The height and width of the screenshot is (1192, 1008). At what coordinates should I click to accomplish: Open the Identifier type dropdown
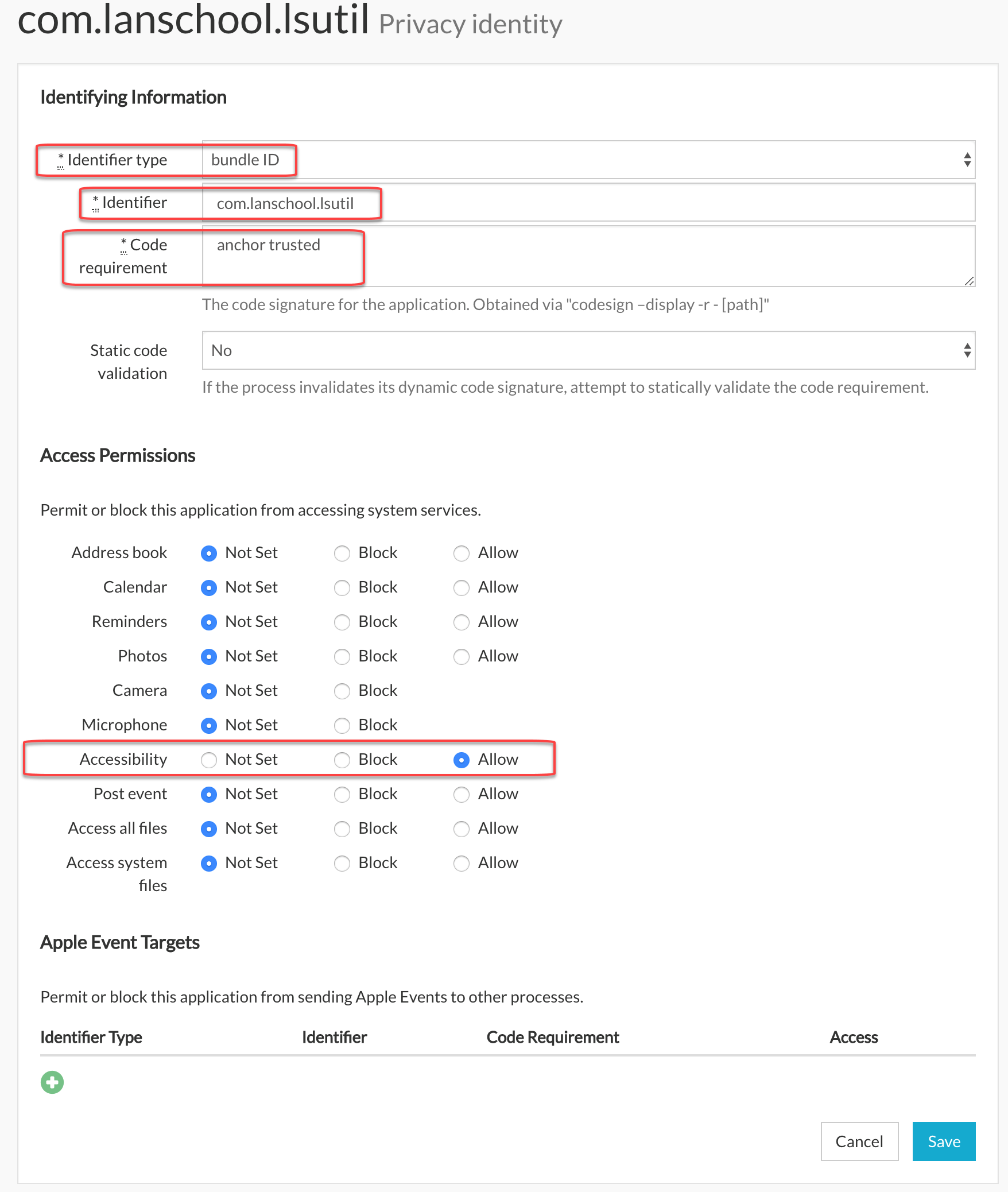pos(588,160)
